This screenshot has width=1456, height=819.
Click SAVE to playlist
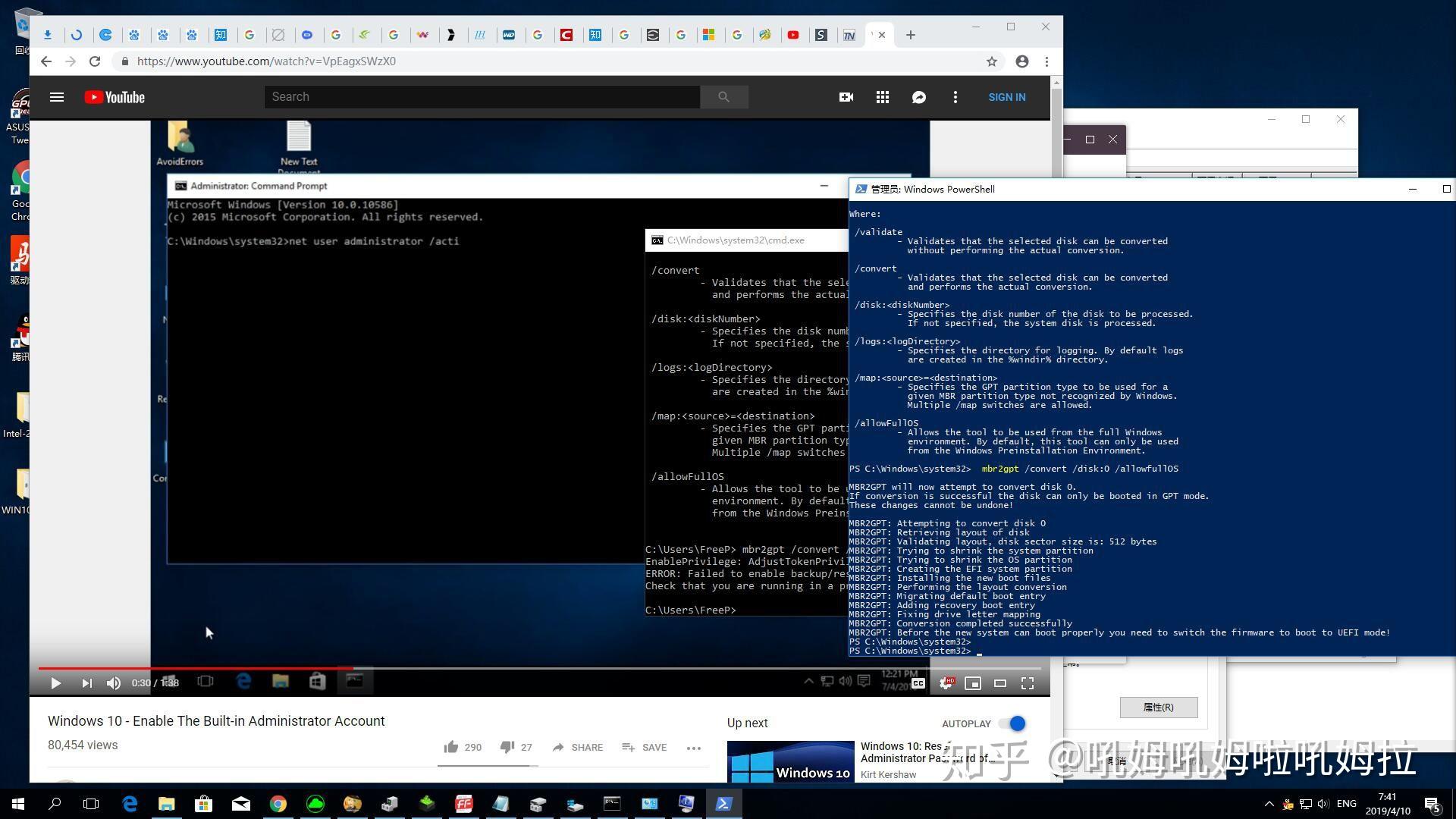[x=645, y=747]
